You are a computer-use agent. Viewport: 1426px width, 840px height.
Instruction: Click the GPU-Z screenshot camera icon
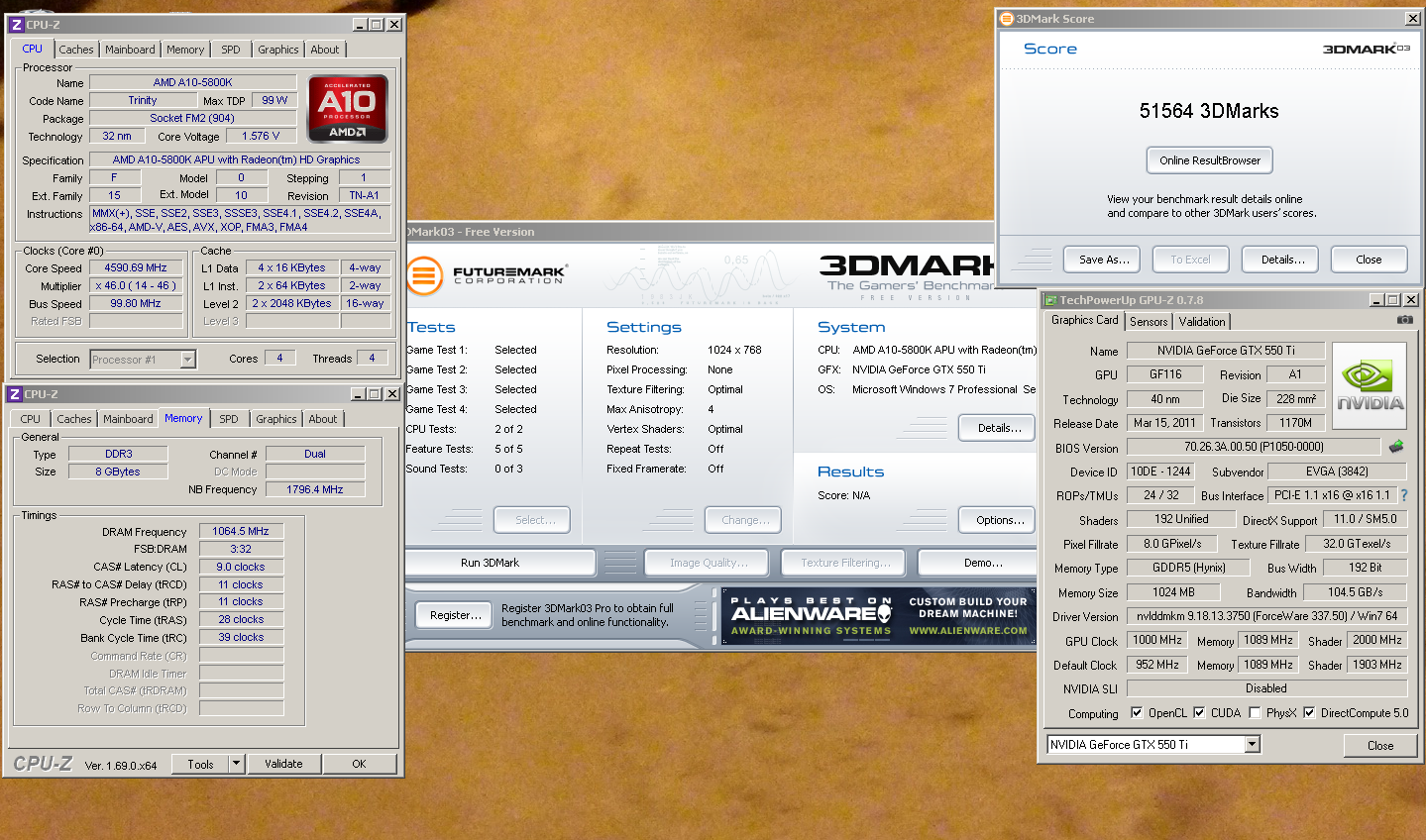pos(1404,319)
